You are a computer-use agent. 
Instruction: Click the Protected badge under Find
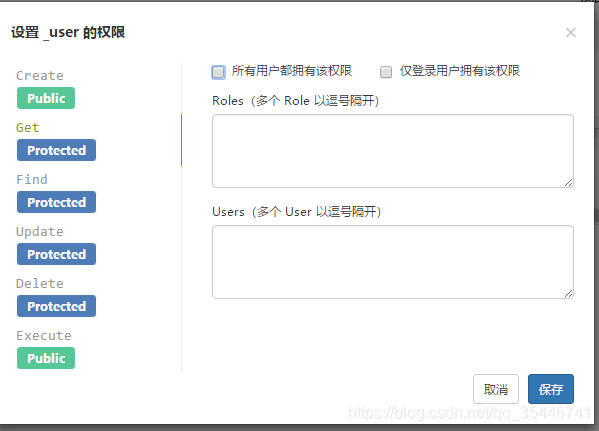coord(57,202)
